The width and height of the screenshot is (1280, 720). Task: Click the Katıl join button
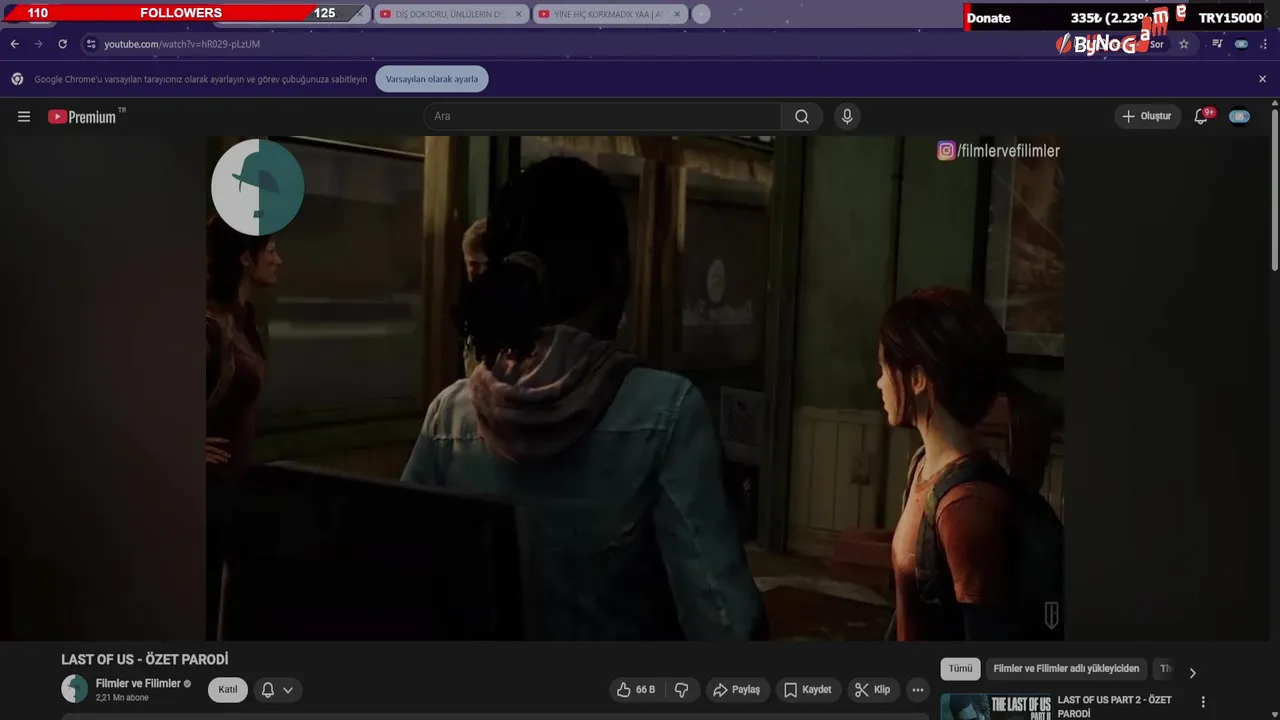tap(228, 690)
